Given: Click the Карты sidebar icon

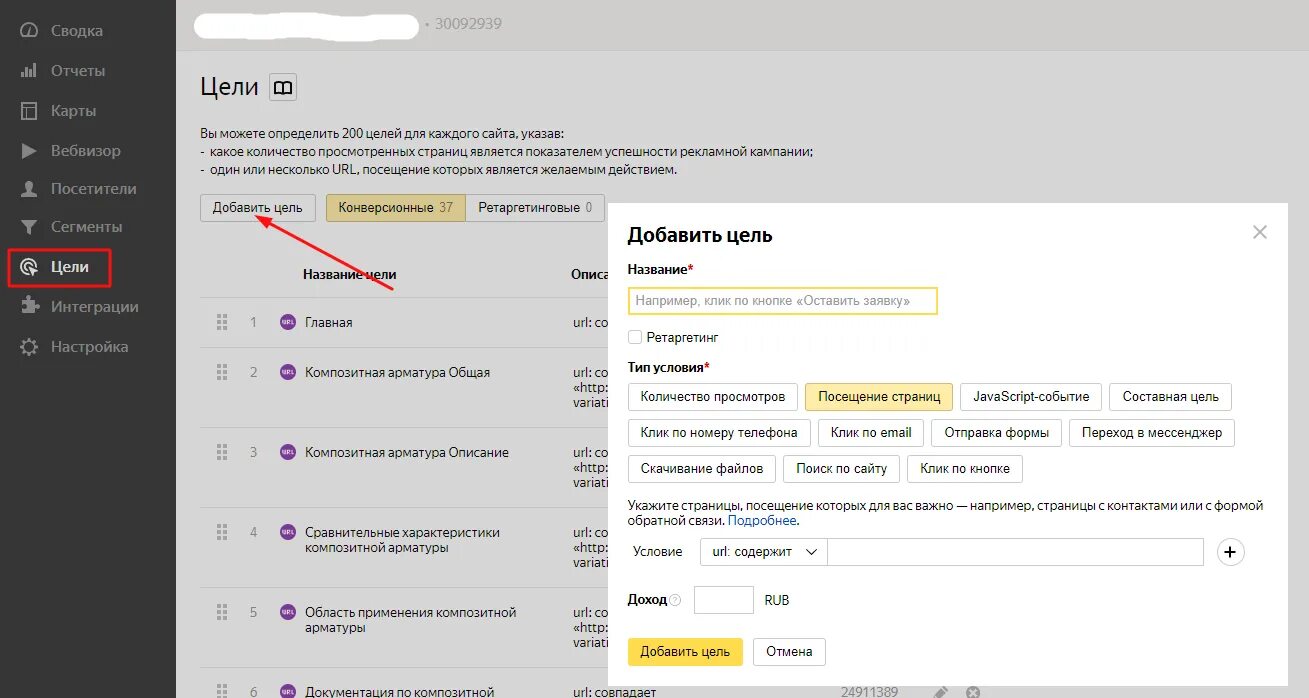Looking at the screenshot, I should pyautogui.click(x=29, y=111).
